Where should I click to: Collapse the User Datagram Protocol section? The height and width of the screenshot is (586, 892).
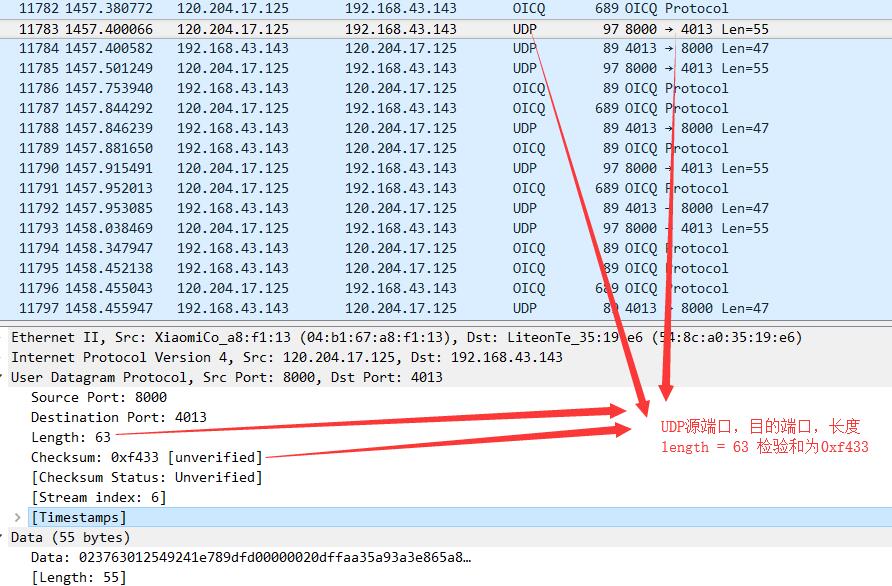(x=5, y=377)
